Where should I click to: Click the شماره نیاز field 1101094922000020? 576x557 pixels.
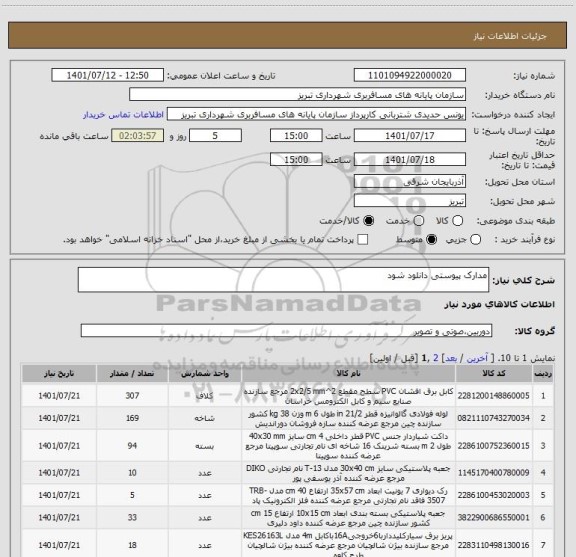tap(410, 75)
